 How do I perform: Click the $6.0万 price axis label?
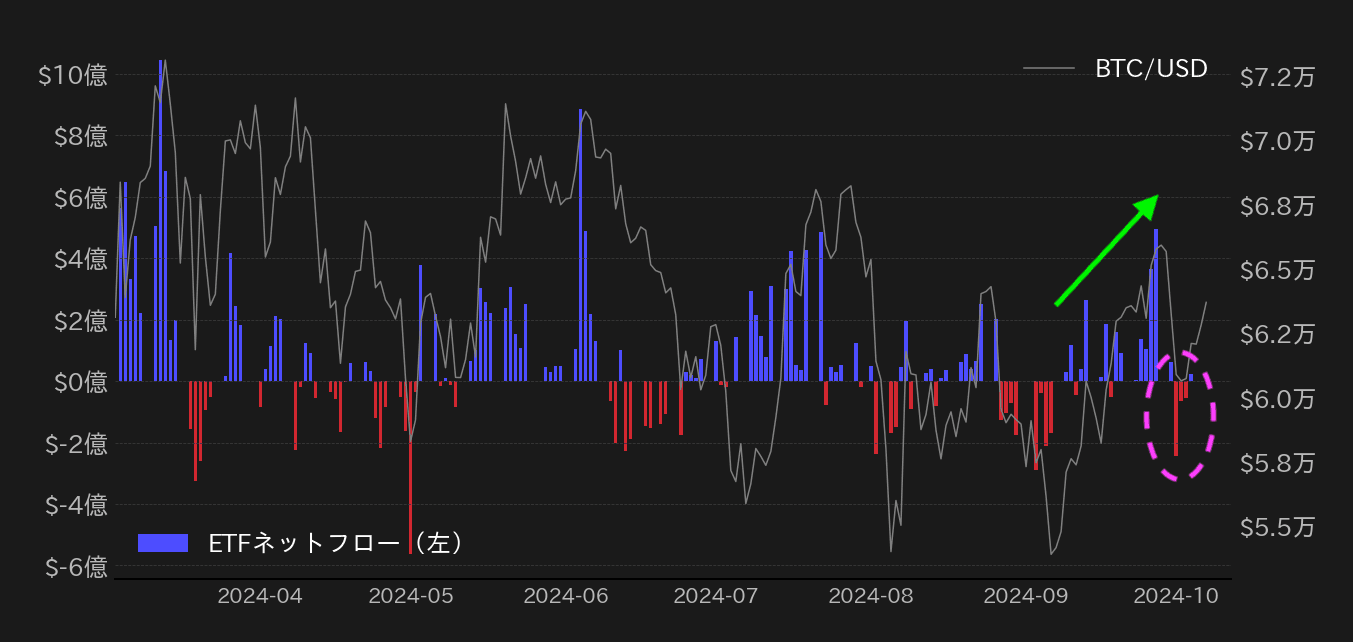(1277, 399)
